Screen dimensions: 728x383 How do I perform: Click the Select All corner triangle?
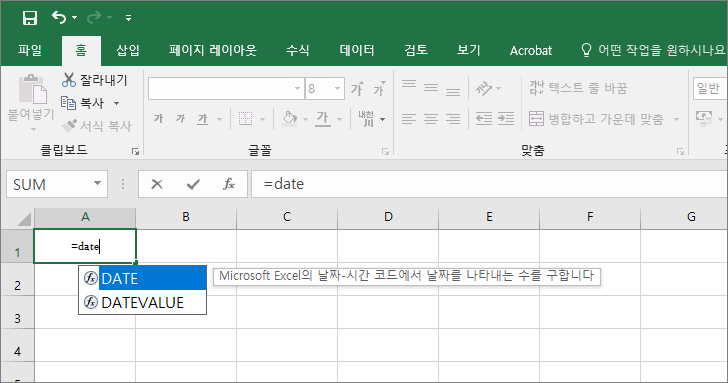[23, 218]
